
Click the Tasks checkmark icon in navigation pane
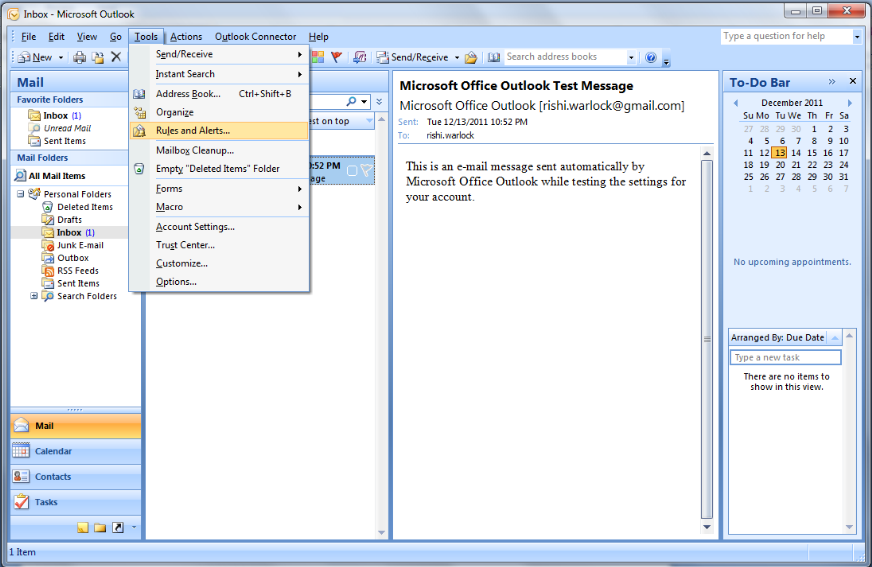(x=21, y=502)
